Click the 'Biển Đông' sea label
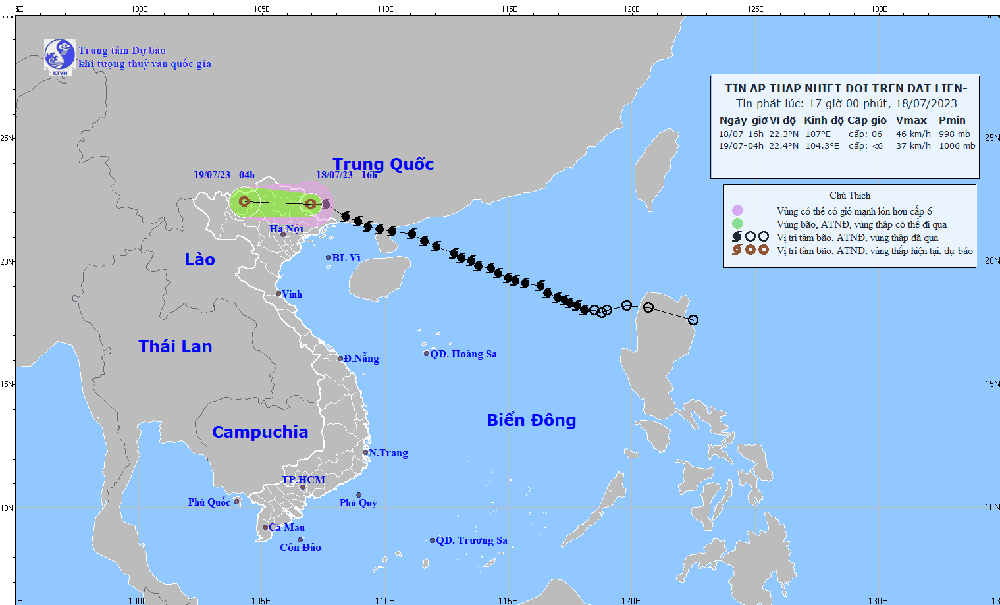The width and height of the screenshot is (1000, 605). [x=531, y=420]
